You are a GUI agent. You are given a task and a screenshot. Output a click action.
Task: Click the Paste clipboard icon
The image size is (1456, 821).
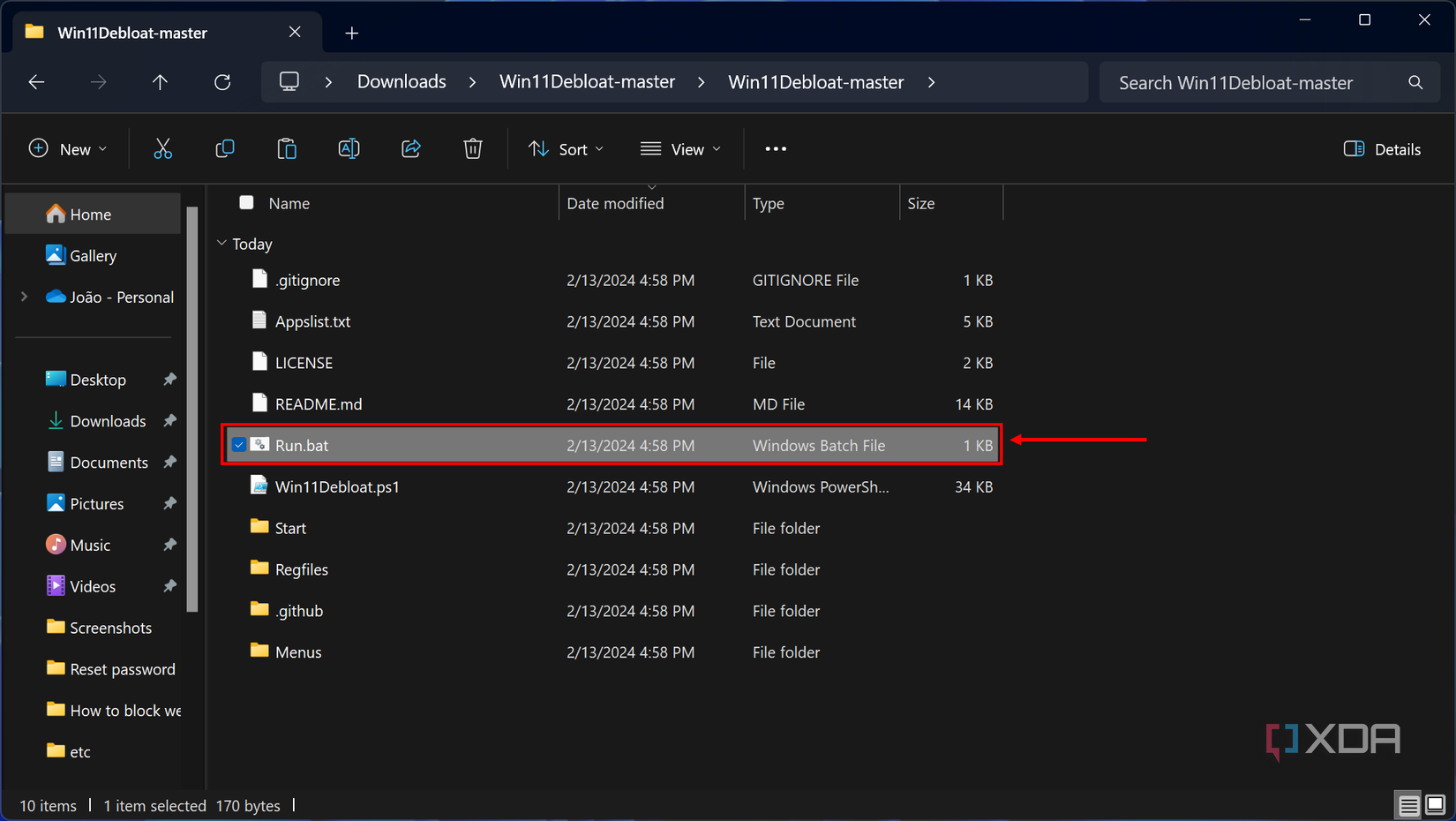coord(287,149)
